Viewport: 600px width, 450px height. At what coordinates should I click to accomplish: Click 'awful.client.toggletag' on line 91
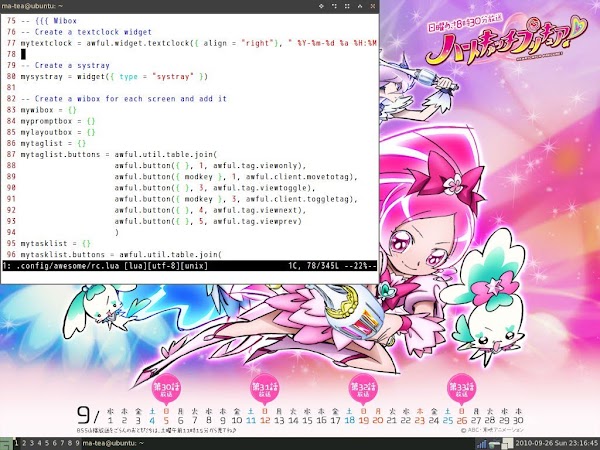click(x=297, y=199)
